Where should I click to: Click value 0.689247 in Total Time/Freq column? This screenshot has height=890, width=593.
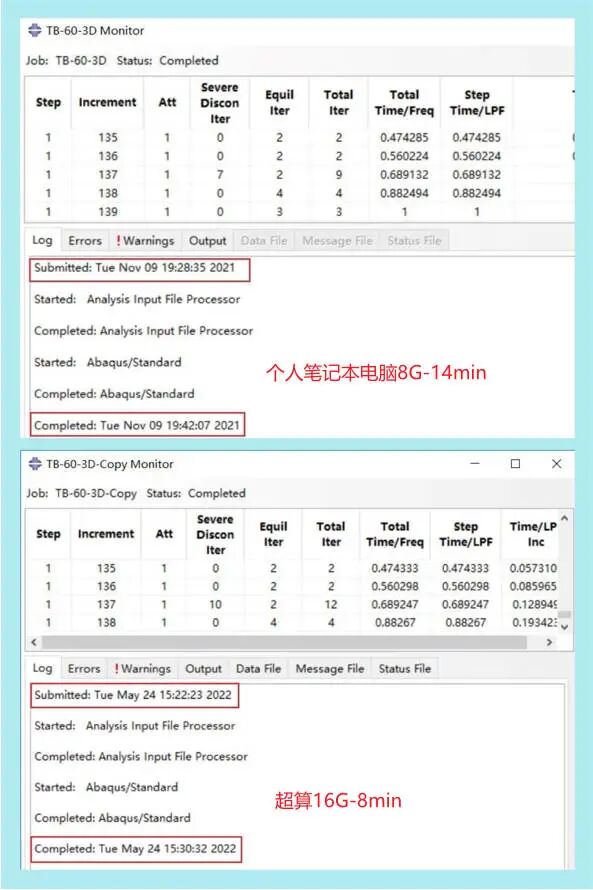(395, 604)
